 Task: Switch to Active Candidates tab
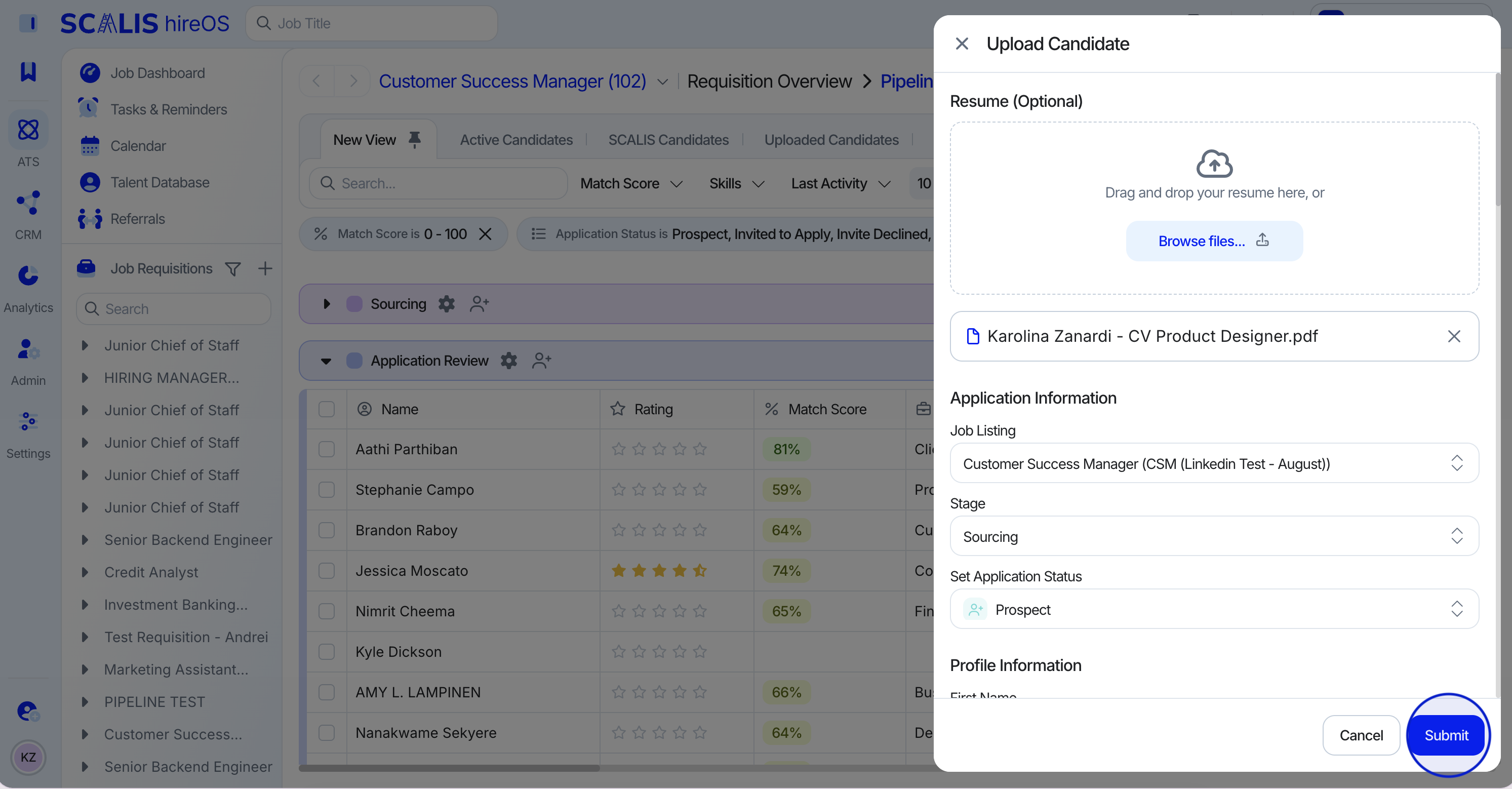pos(516,140)
